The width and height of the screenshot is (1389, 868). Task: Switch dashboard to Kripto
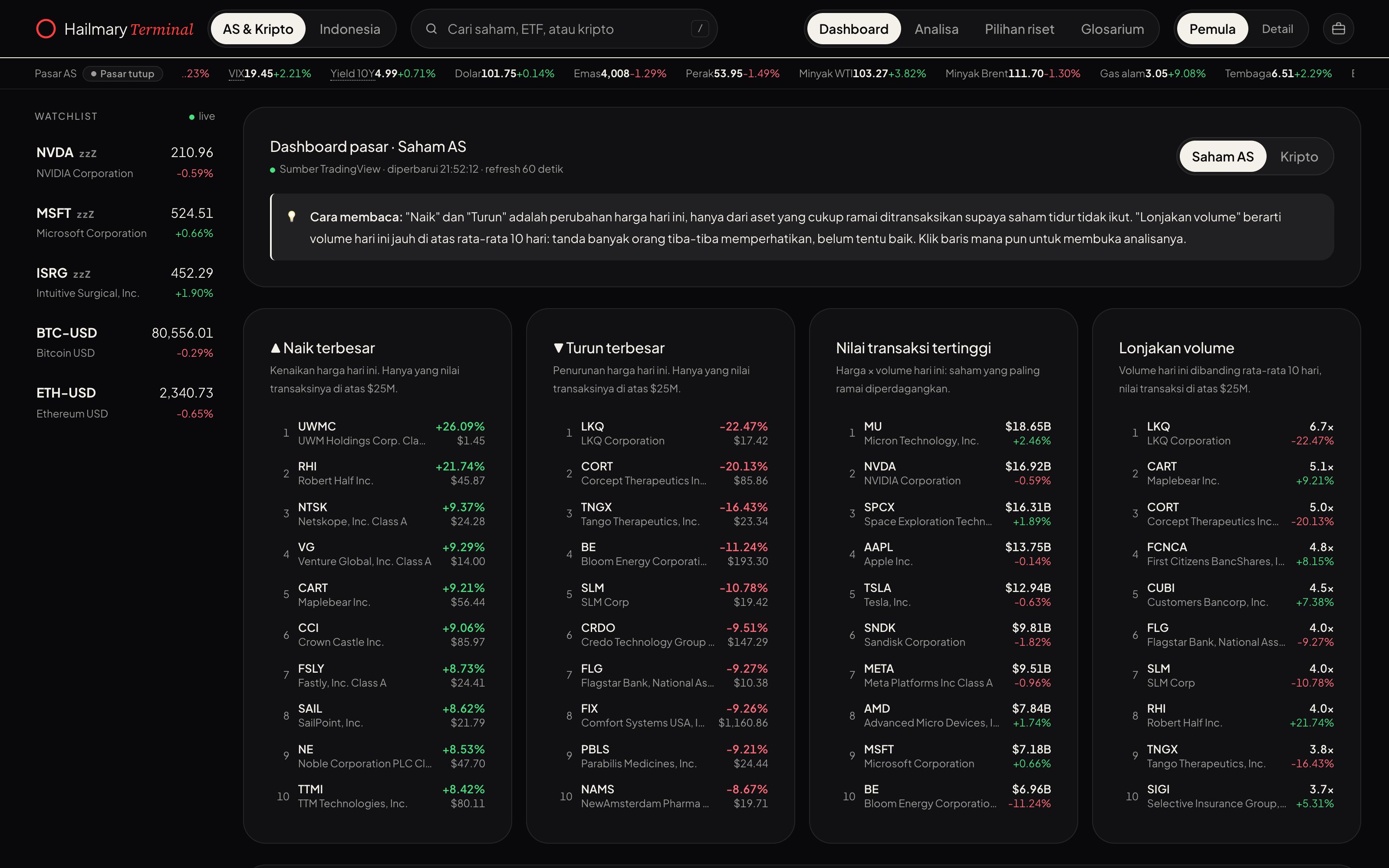click(1299, 156)
